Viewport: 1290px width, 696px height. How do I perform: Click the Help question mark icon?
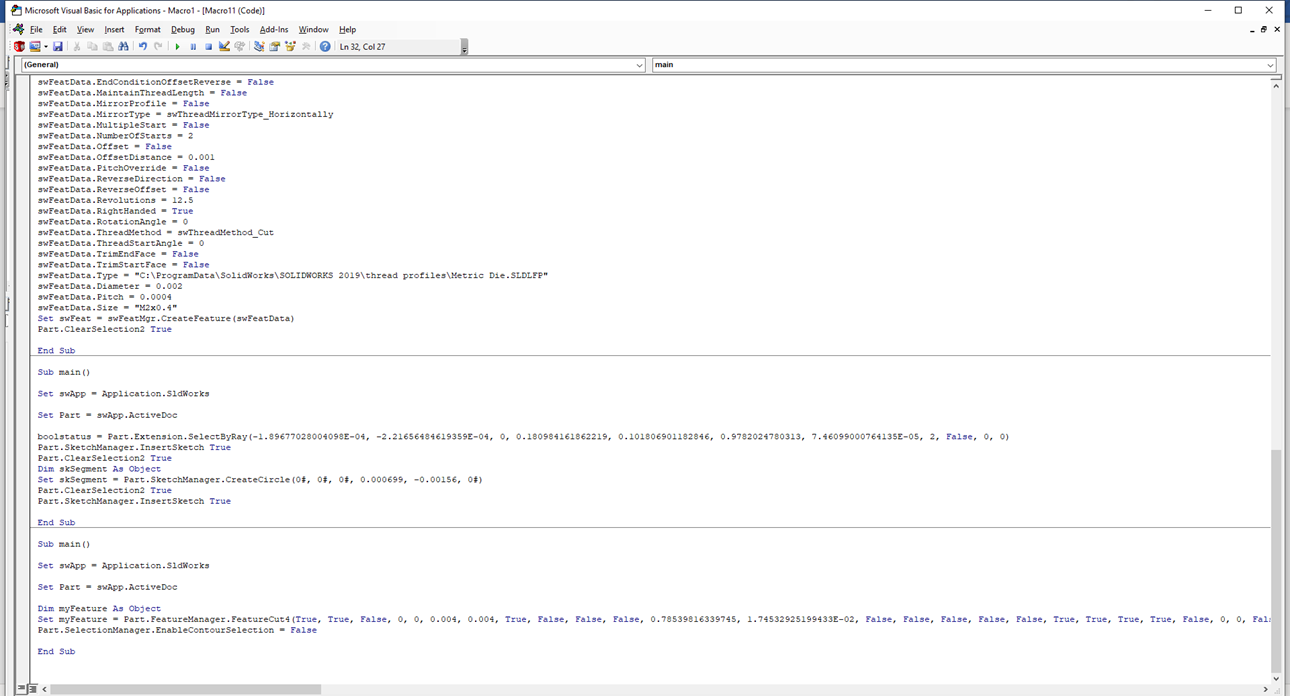325,46
